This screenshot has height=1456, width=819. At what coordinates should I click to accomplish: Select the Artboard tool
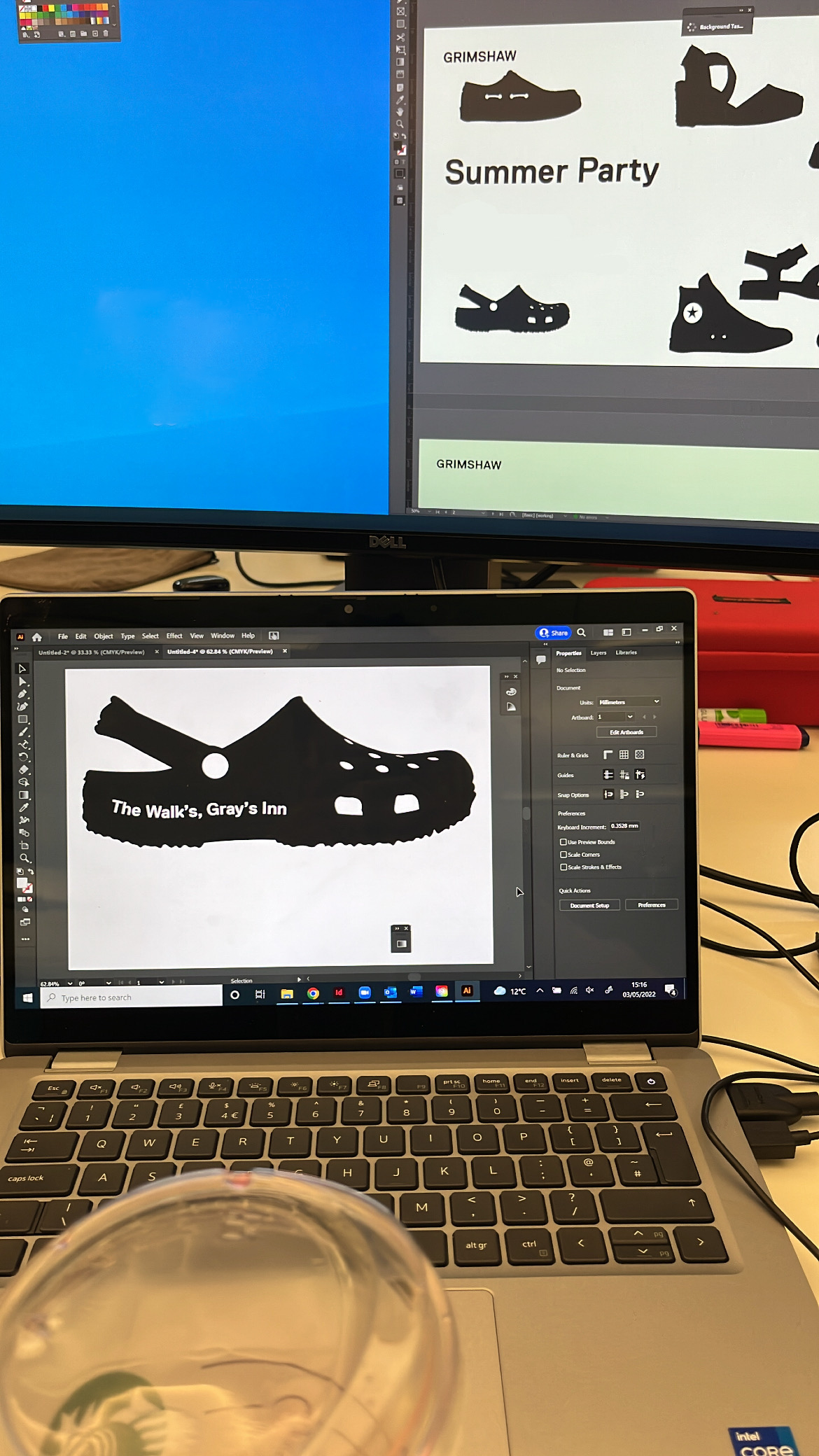click(24, 845)
